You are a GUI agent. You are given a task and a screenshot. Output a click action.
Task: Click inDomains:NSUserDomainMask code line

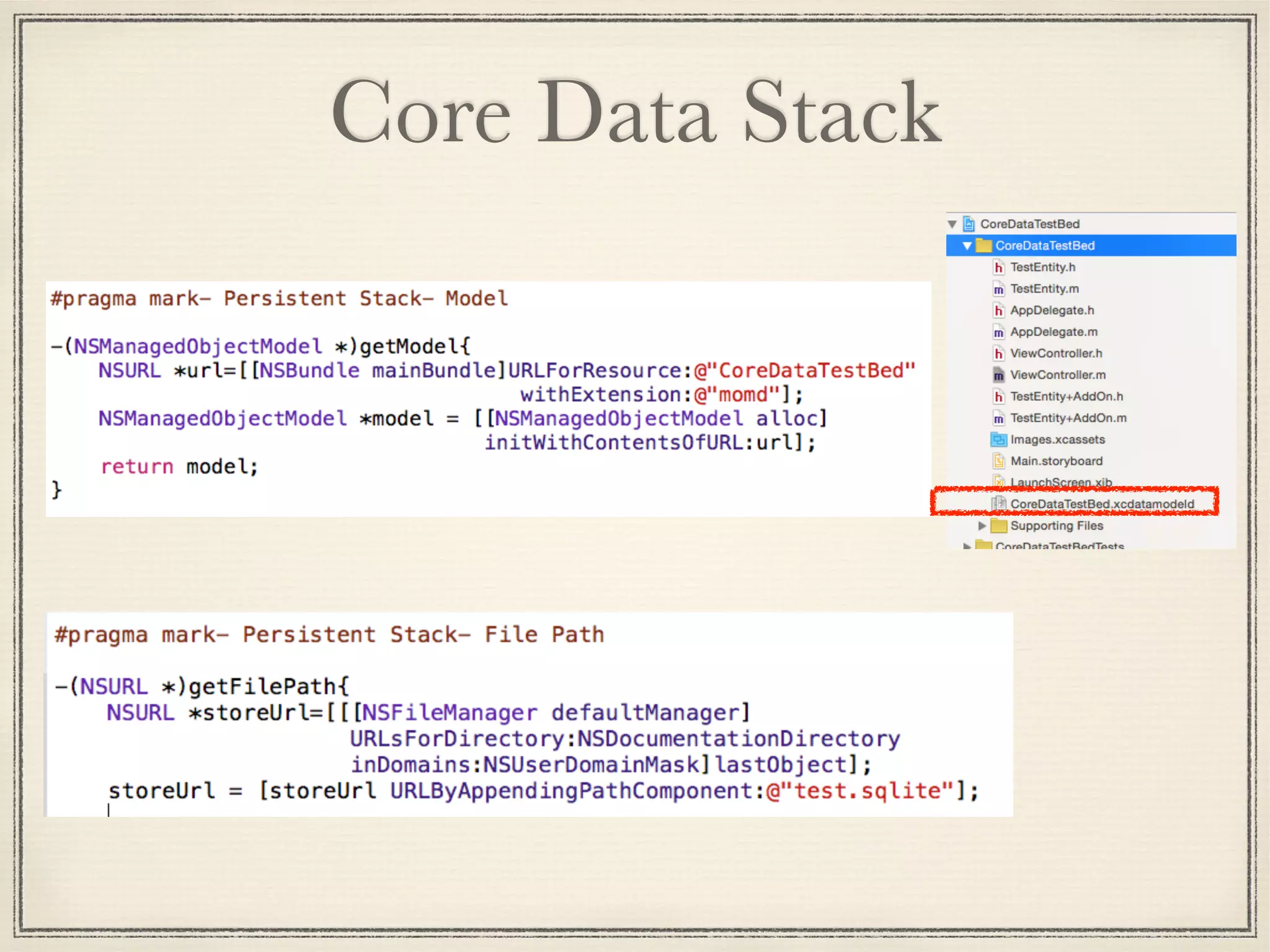[611, 765]
